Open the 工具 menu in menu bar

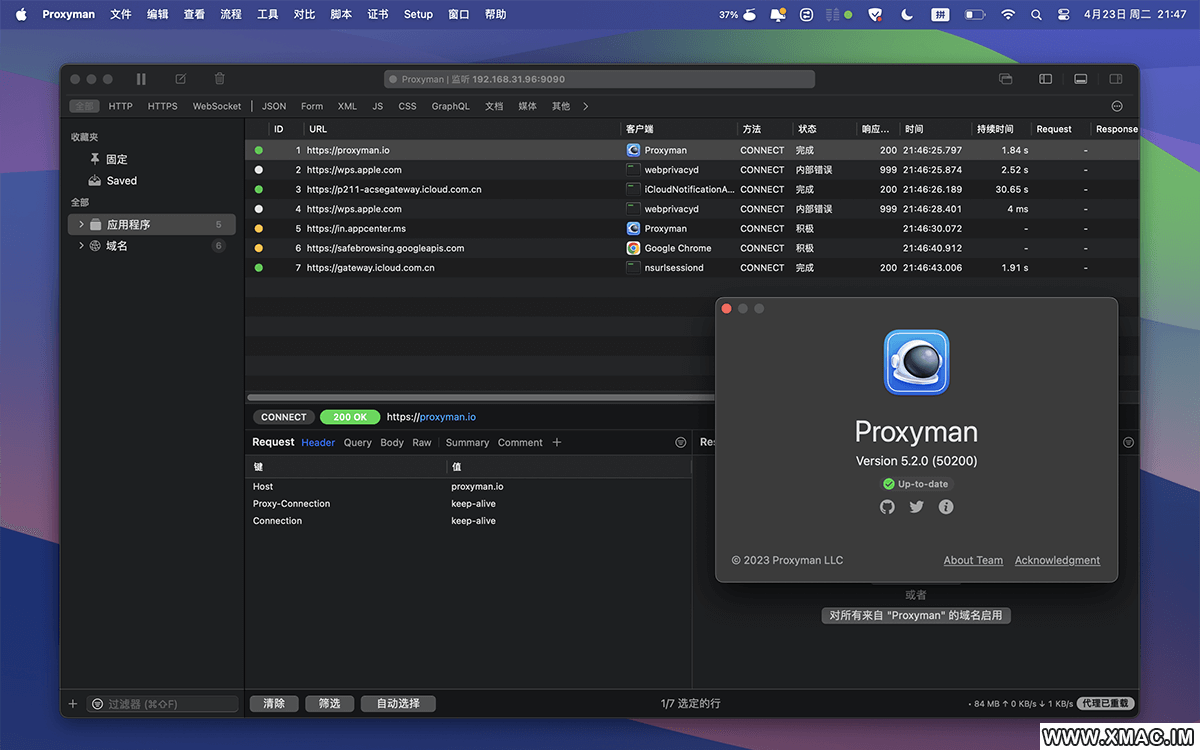pos(267,15)
